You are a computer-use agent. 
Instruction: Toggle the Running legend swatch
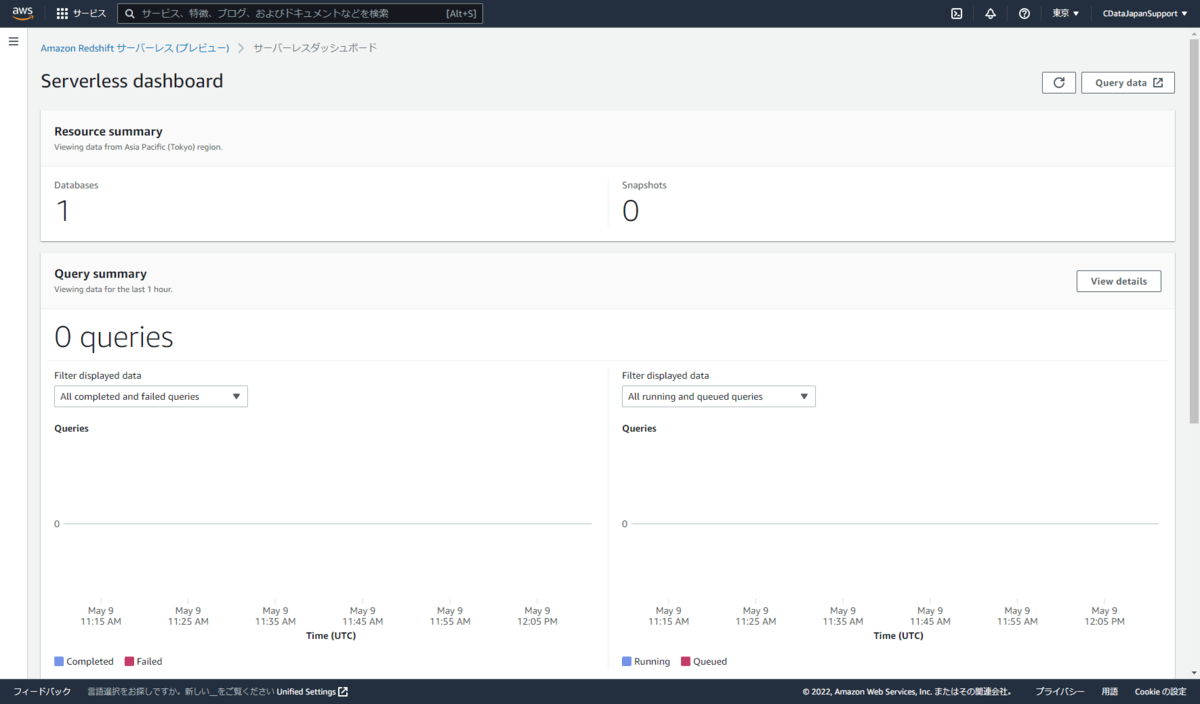click(627, 661)
